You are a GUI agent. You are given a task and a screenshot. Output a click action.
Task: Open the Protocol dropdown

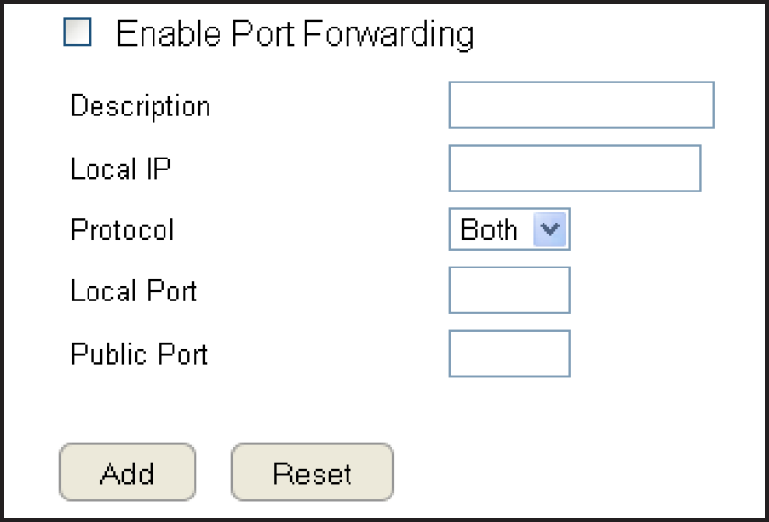tap(509, 230)
